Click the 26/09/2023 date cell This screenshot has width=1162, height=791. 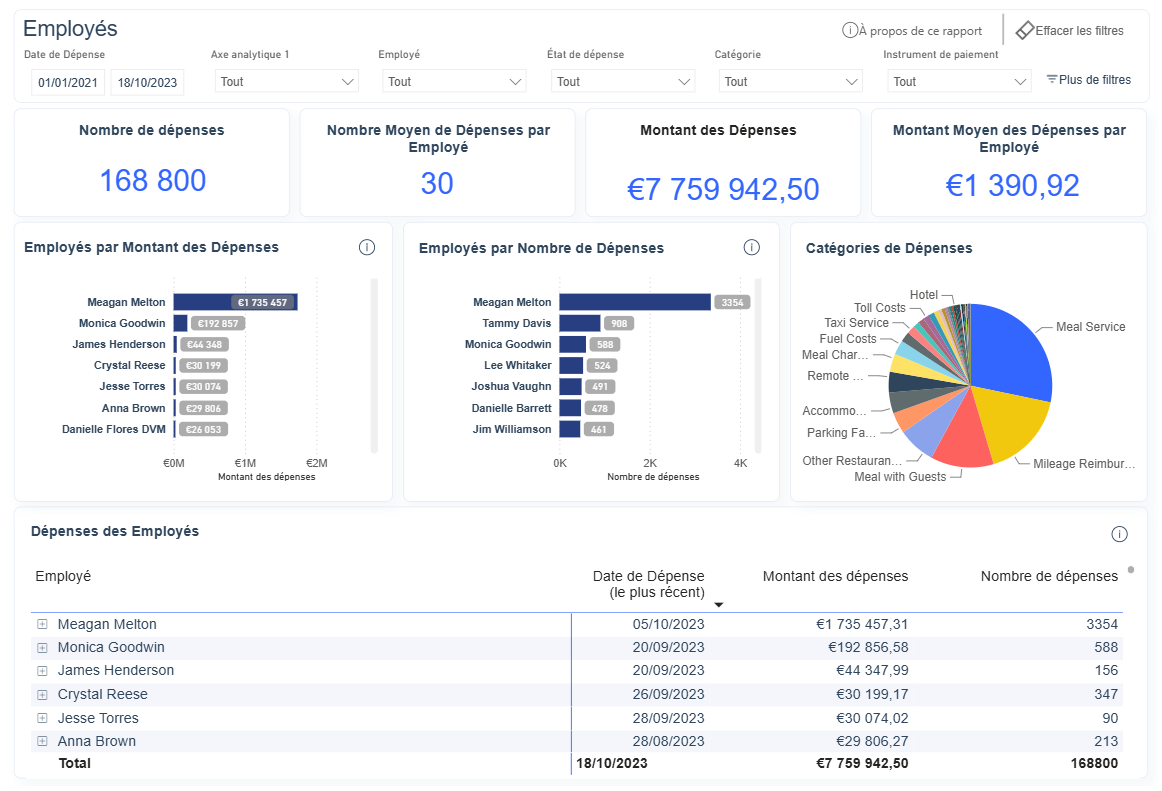668,695
